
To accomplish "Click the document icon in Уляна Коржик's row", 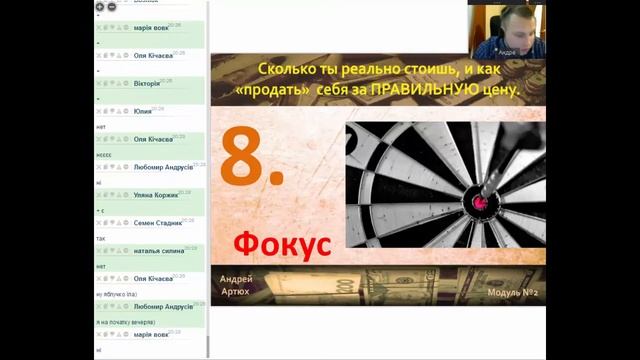I will pos(105,195).
